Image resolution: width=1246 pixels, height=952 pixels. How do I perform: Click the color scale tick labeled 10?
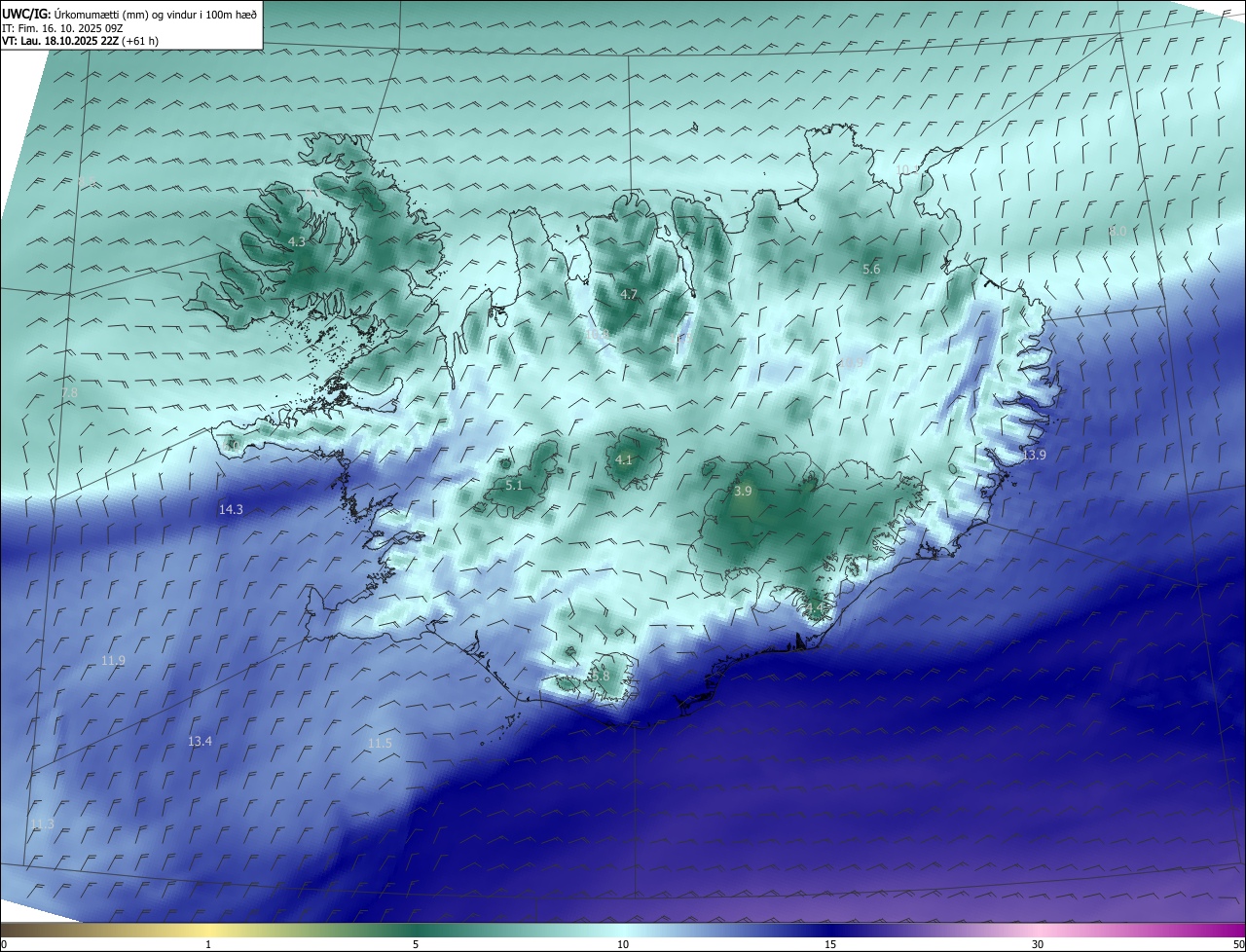(x=623, y=944)
